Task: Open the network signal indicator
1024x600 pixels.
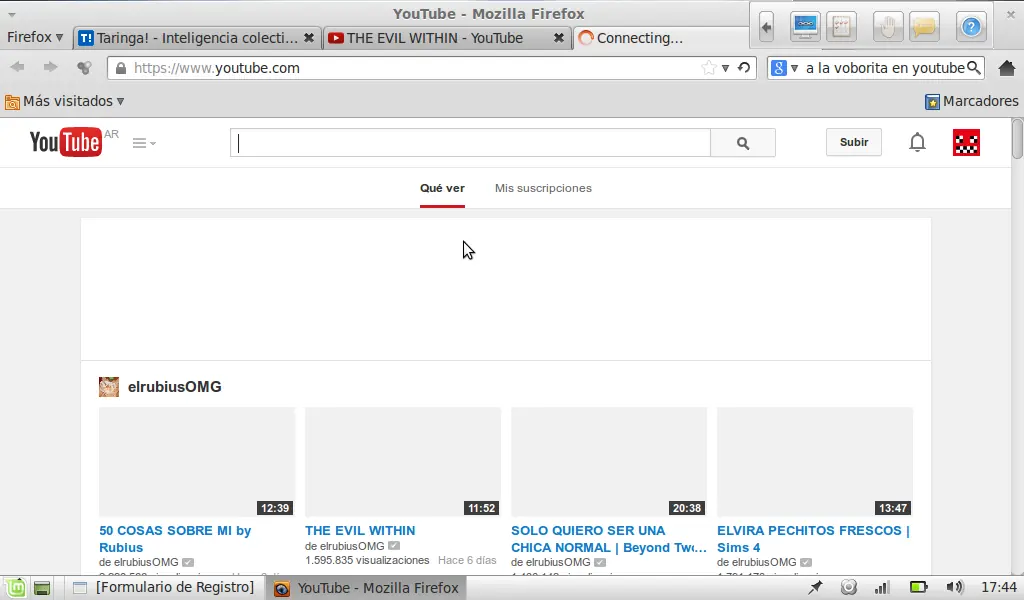Action: tap(882, 588)
